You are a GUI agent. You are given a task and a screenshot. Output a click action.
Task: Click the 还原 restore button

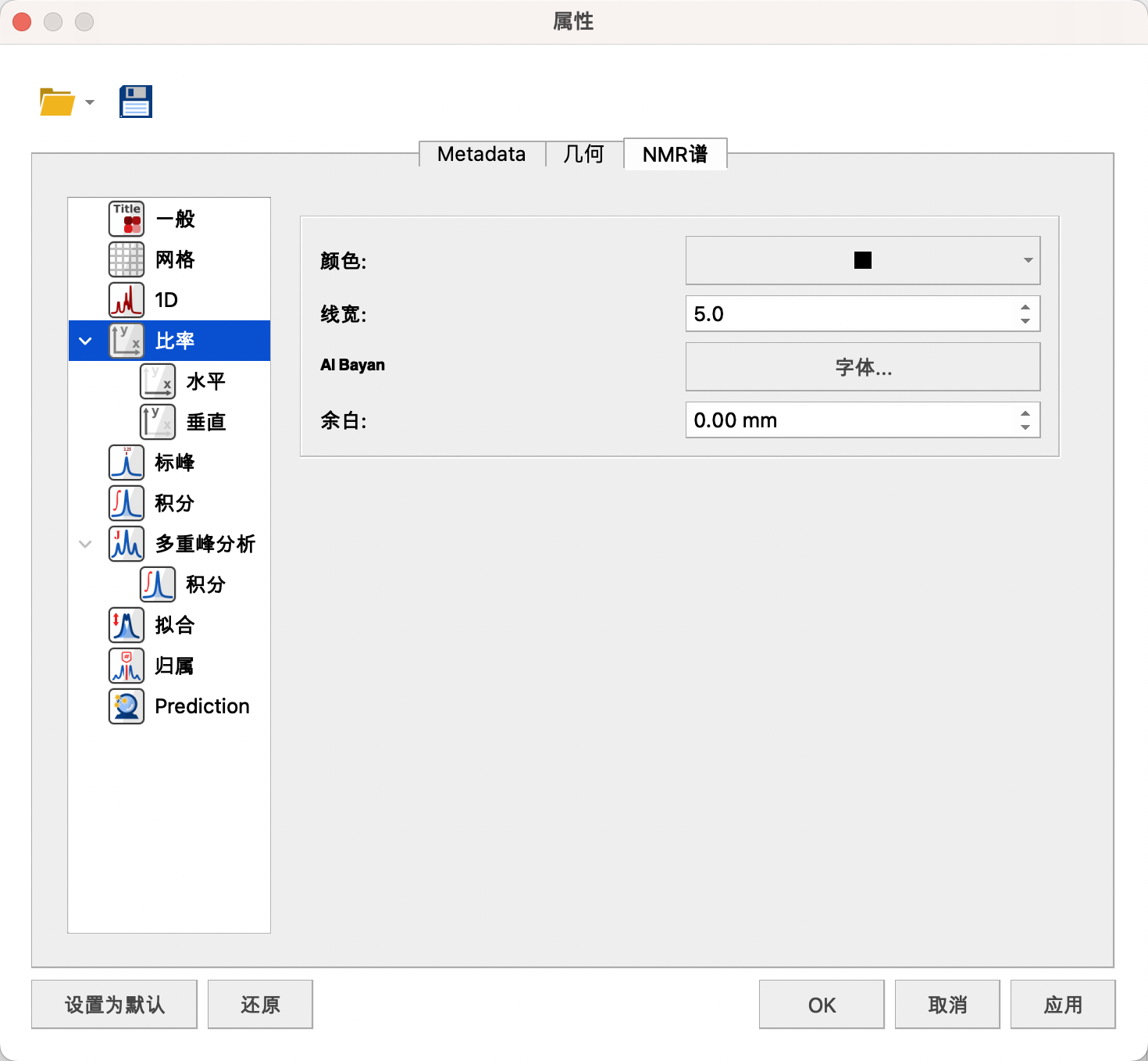(260, 1005)
